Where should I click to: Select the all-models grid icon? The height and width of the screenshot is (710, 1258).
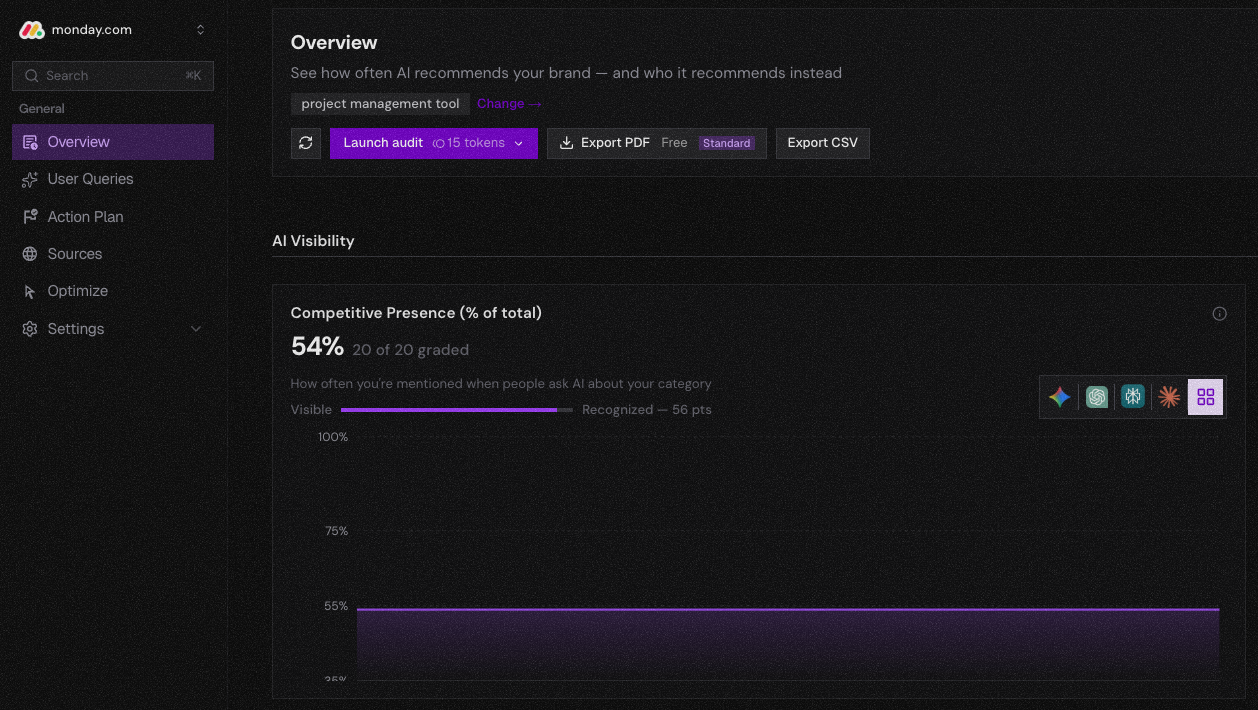tap(1205, 397)
